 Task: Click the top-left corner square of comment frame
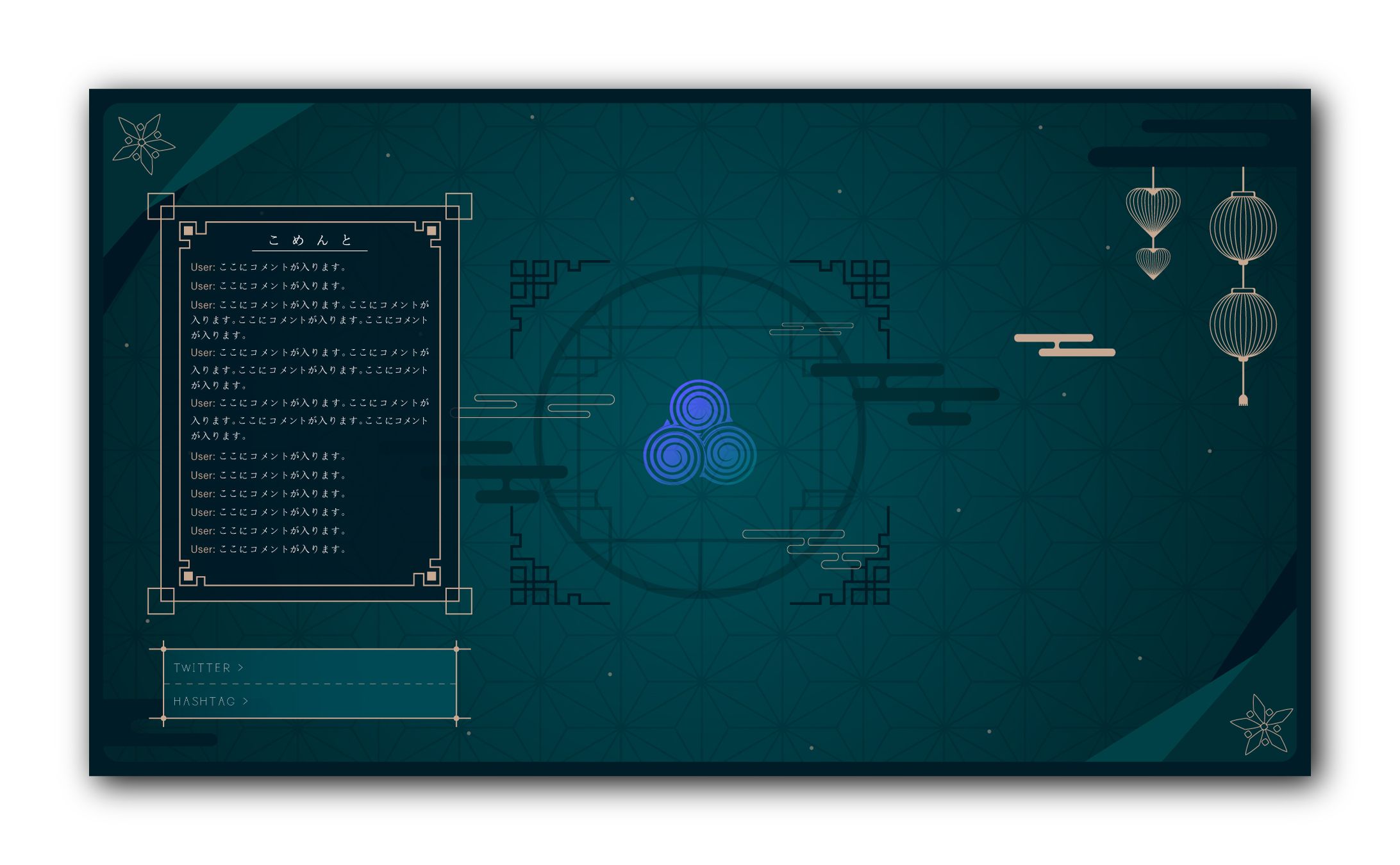point(161,206)
